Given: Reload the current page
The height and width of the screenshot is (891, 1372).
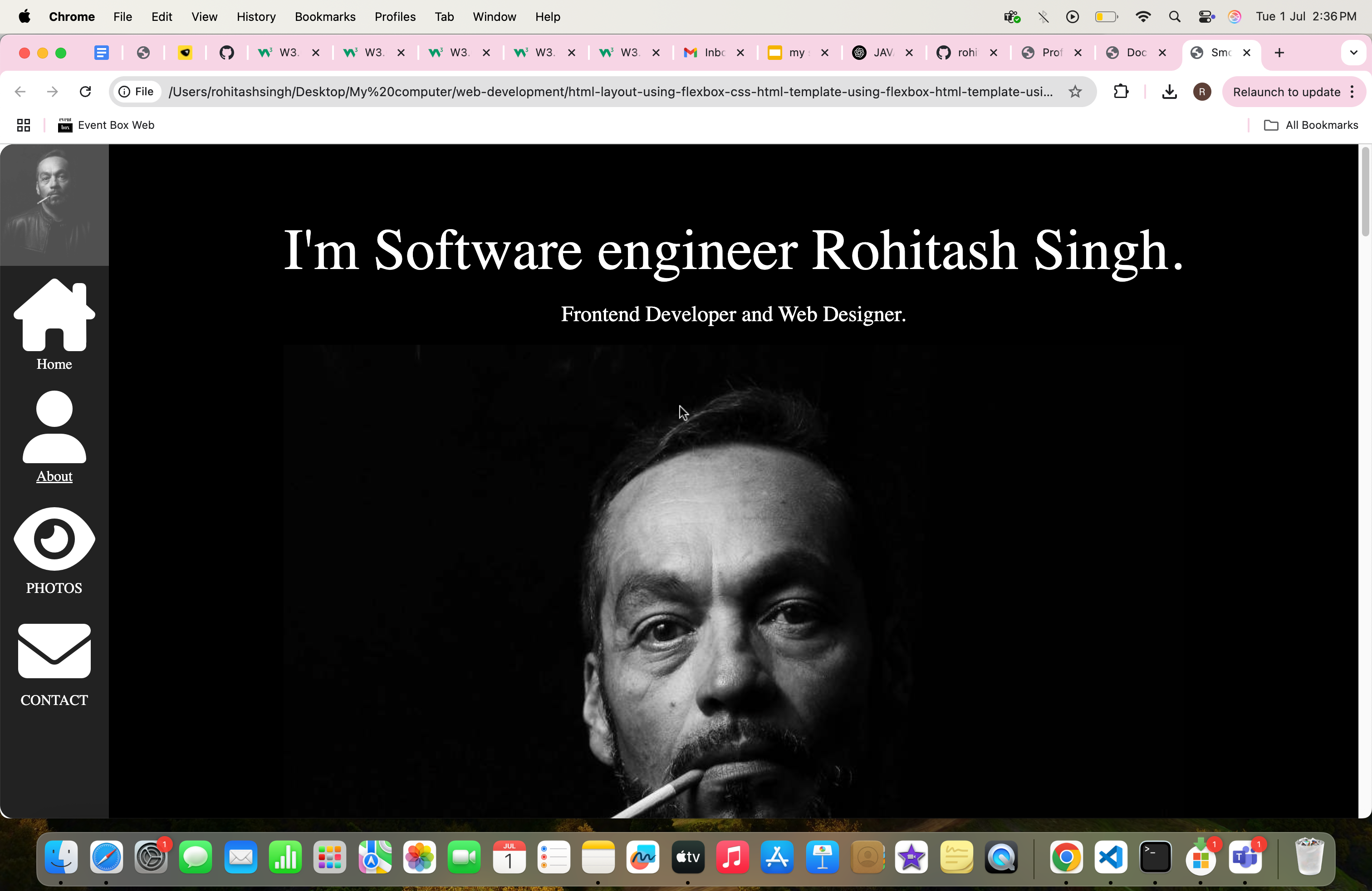Looking at the screenshot, I should [85, 92].
